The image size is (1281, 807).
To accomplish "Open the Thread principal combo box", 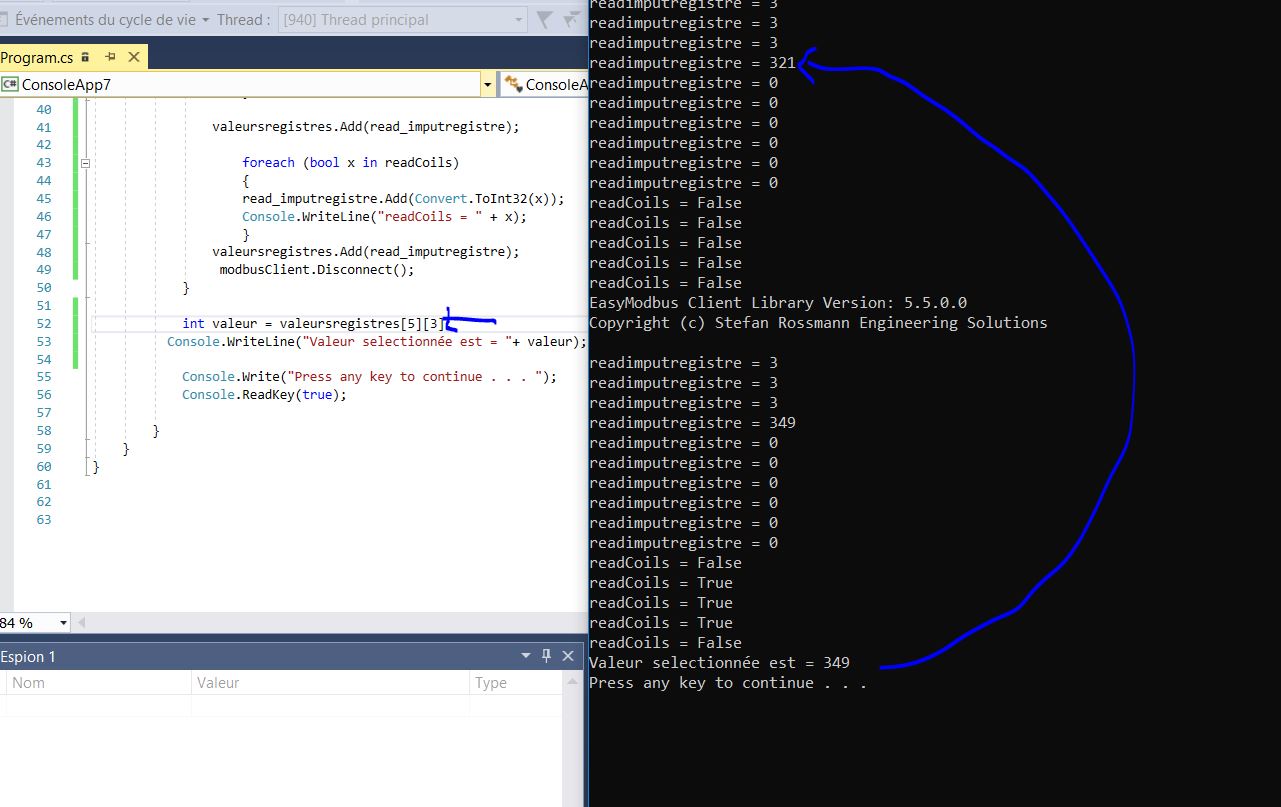I will tap(403, 19).
